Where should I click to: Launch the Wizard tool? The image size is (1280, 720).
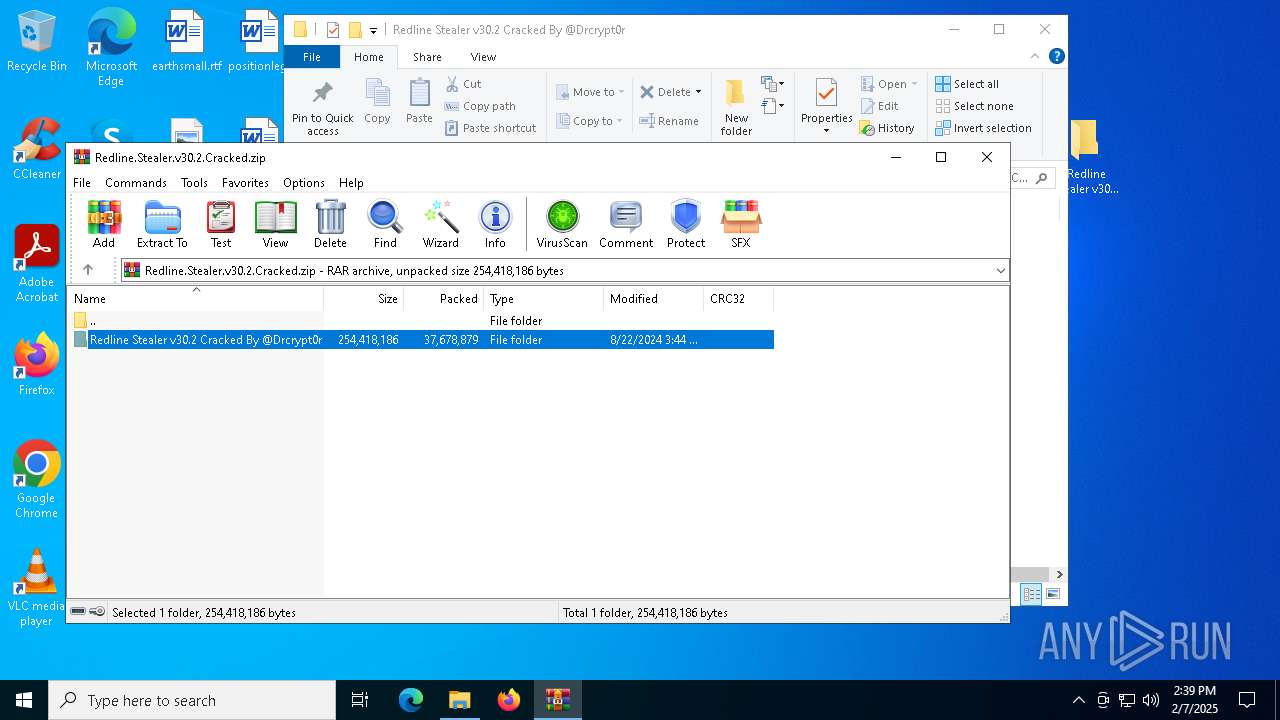click(441, 224)
